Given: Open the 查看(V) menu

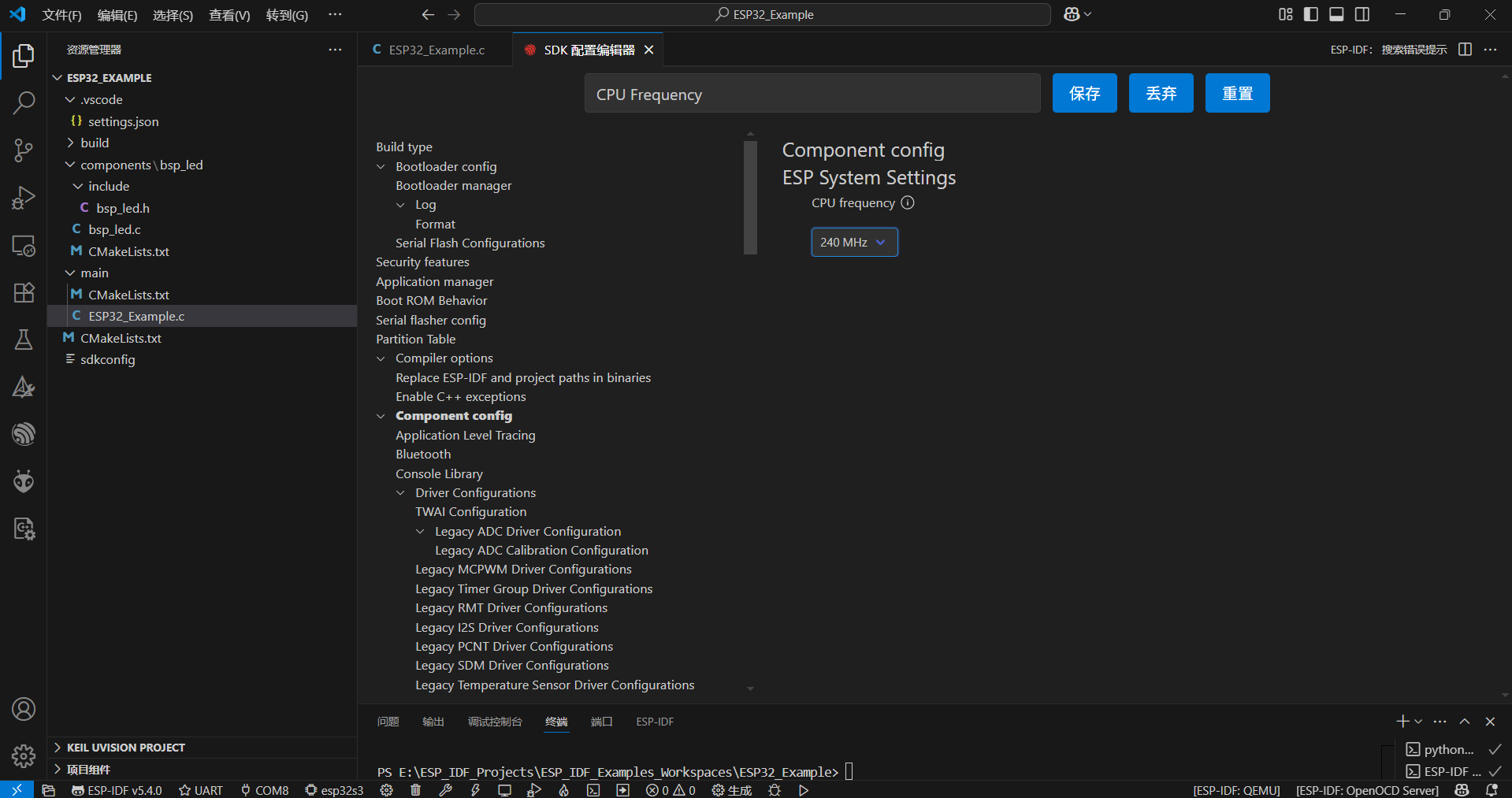Looking at the screenshot, I should coord(229,15).
